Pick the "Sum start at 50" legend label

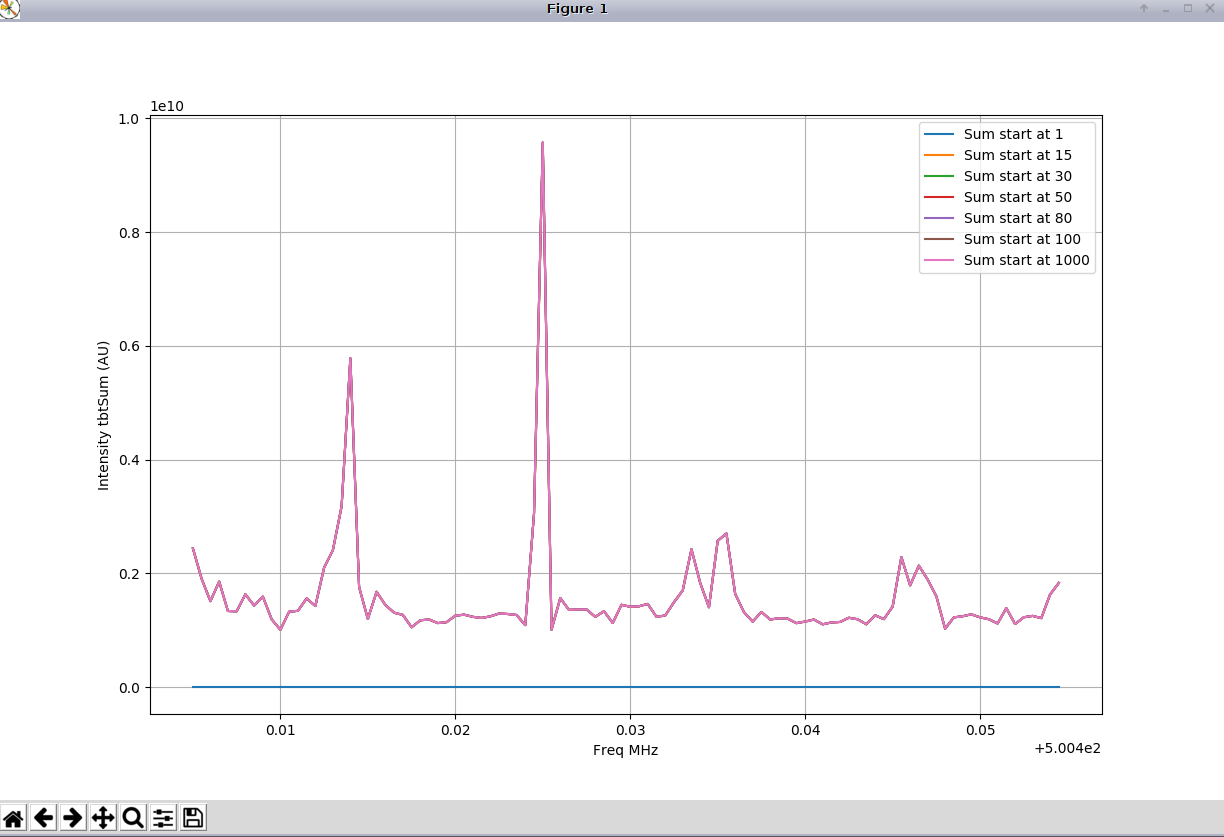pyautogui.click(x=1017, y=197)
